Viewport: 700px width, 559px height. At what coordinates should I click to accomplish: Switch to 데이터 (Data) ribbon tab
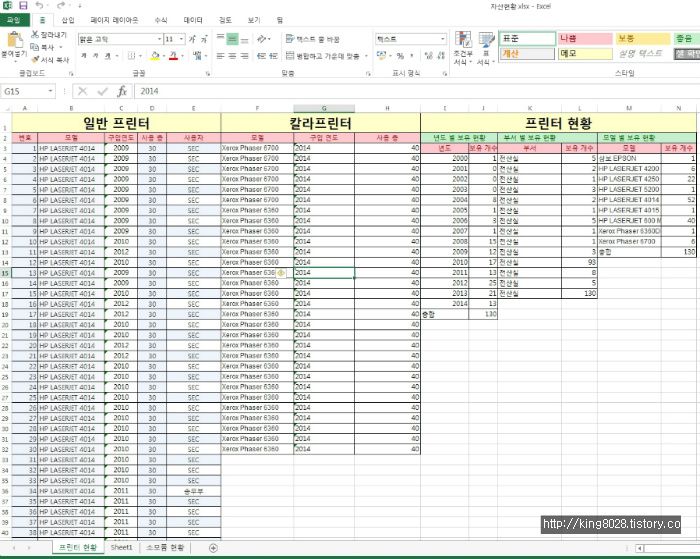(193, 20)
